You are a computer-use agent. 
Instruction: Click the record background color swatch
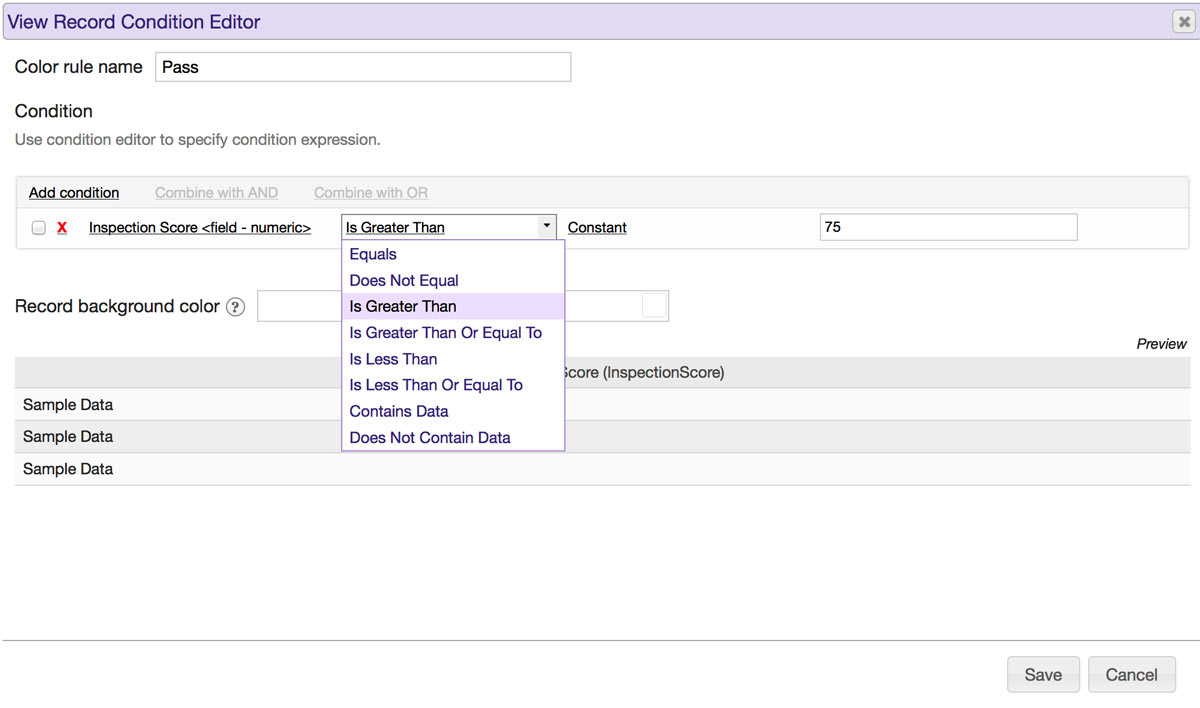(x=654, y=306)
